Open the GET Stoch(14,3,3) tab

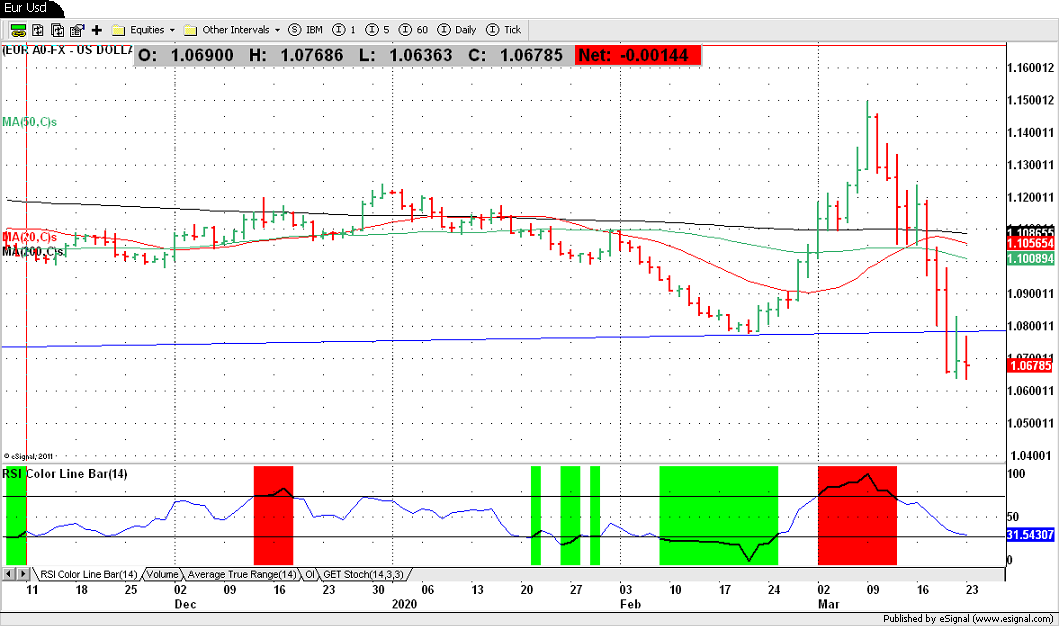click(x=363, y=575)
